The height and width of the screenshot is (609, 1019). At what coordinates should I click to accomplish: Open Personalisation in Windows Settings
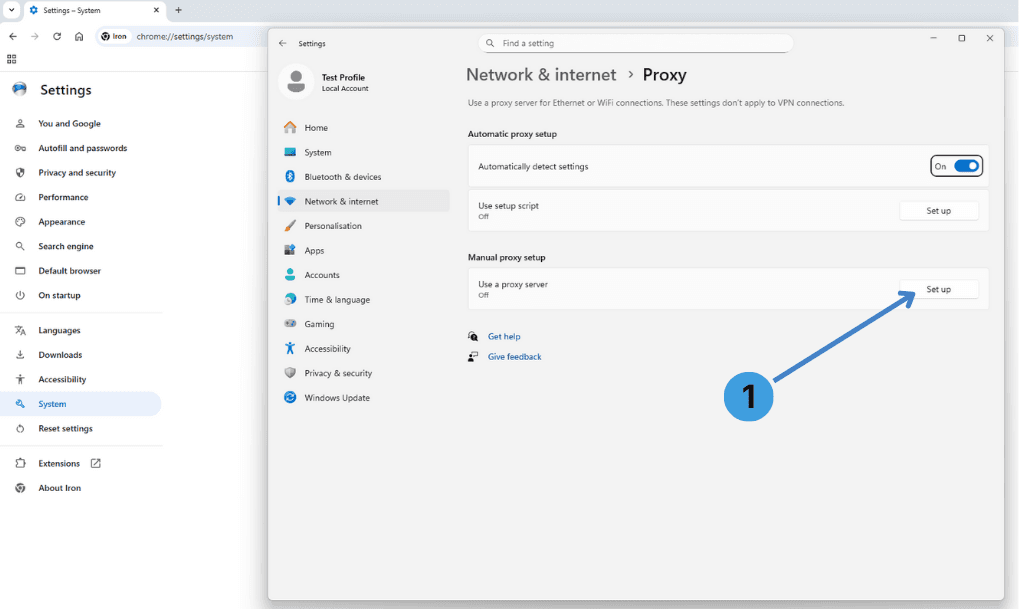click(363, 226)
